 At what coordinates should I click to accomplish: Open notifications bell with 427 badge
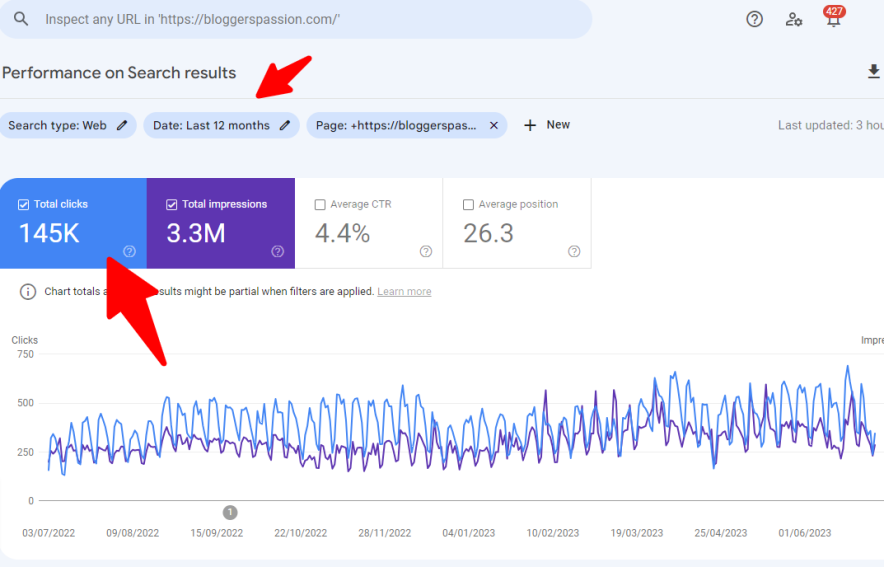tap(832, 19)
